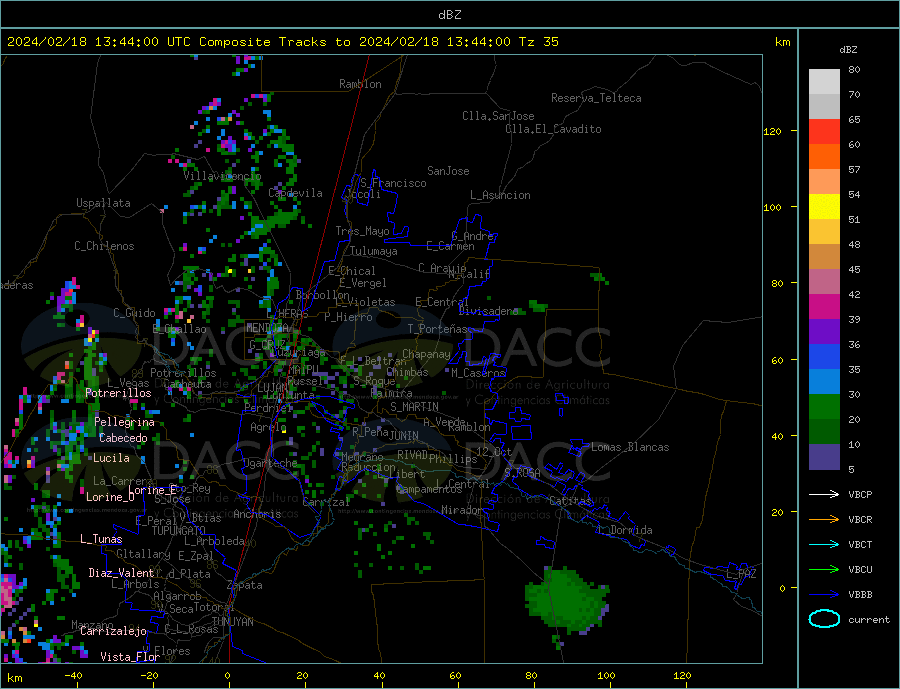This screenshot has width=900, height=689.
Task: Click the L_Dormida label
Action: coord(625,530)
